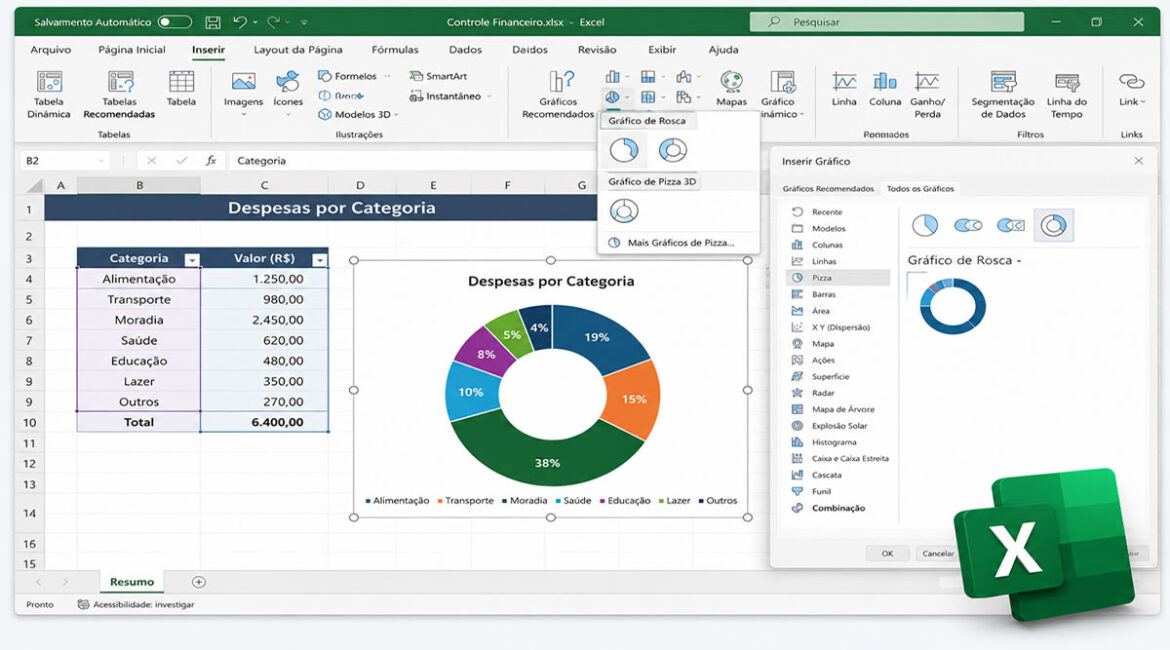Select the first Gráfico de Rosca thumbnail
Screen dimensions: 1170x650
tap(624, 150)
